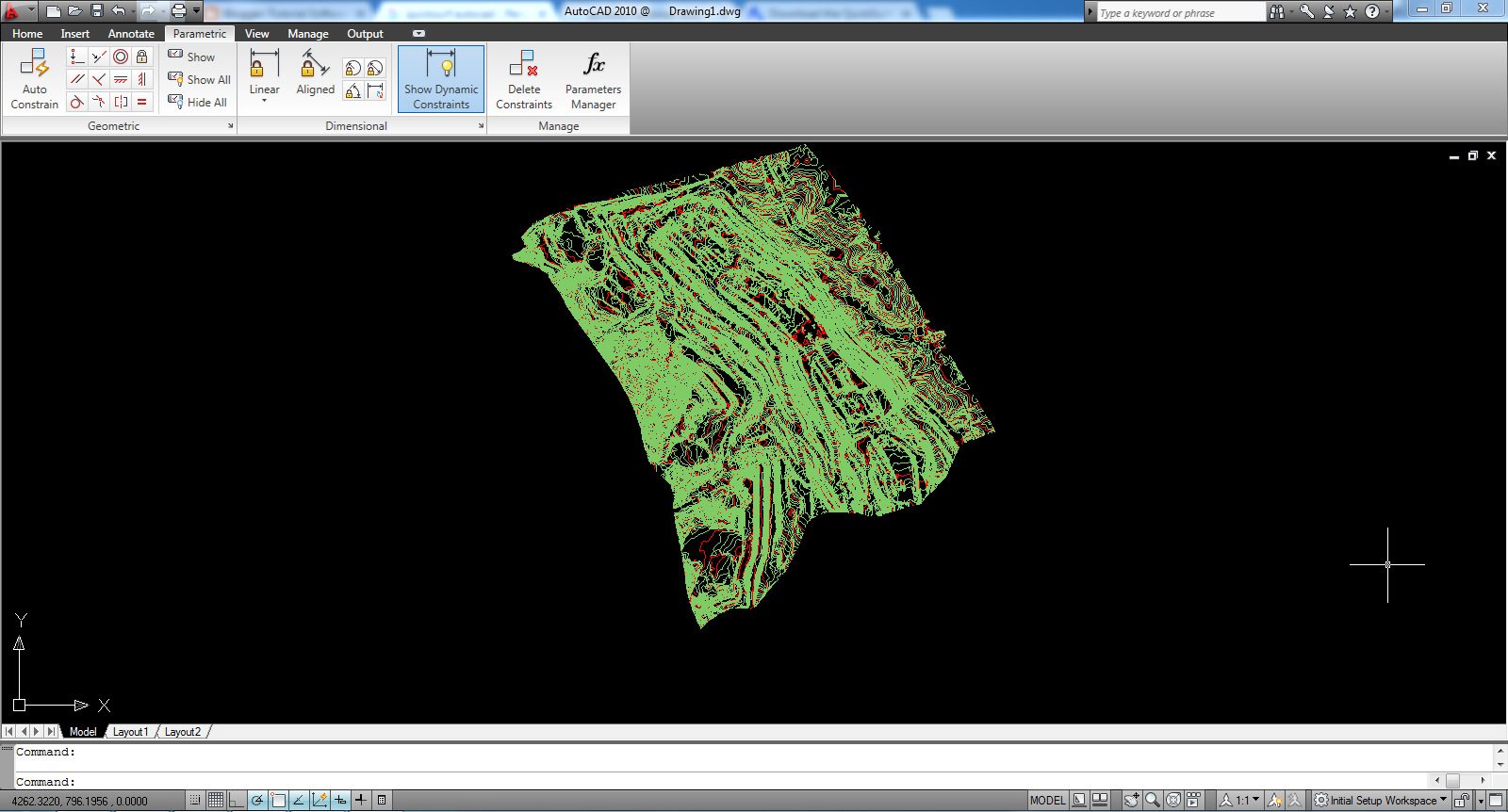Expand the Linear constraint dropdown
This screenshot has width=1508, height=812.
(265, 100)
